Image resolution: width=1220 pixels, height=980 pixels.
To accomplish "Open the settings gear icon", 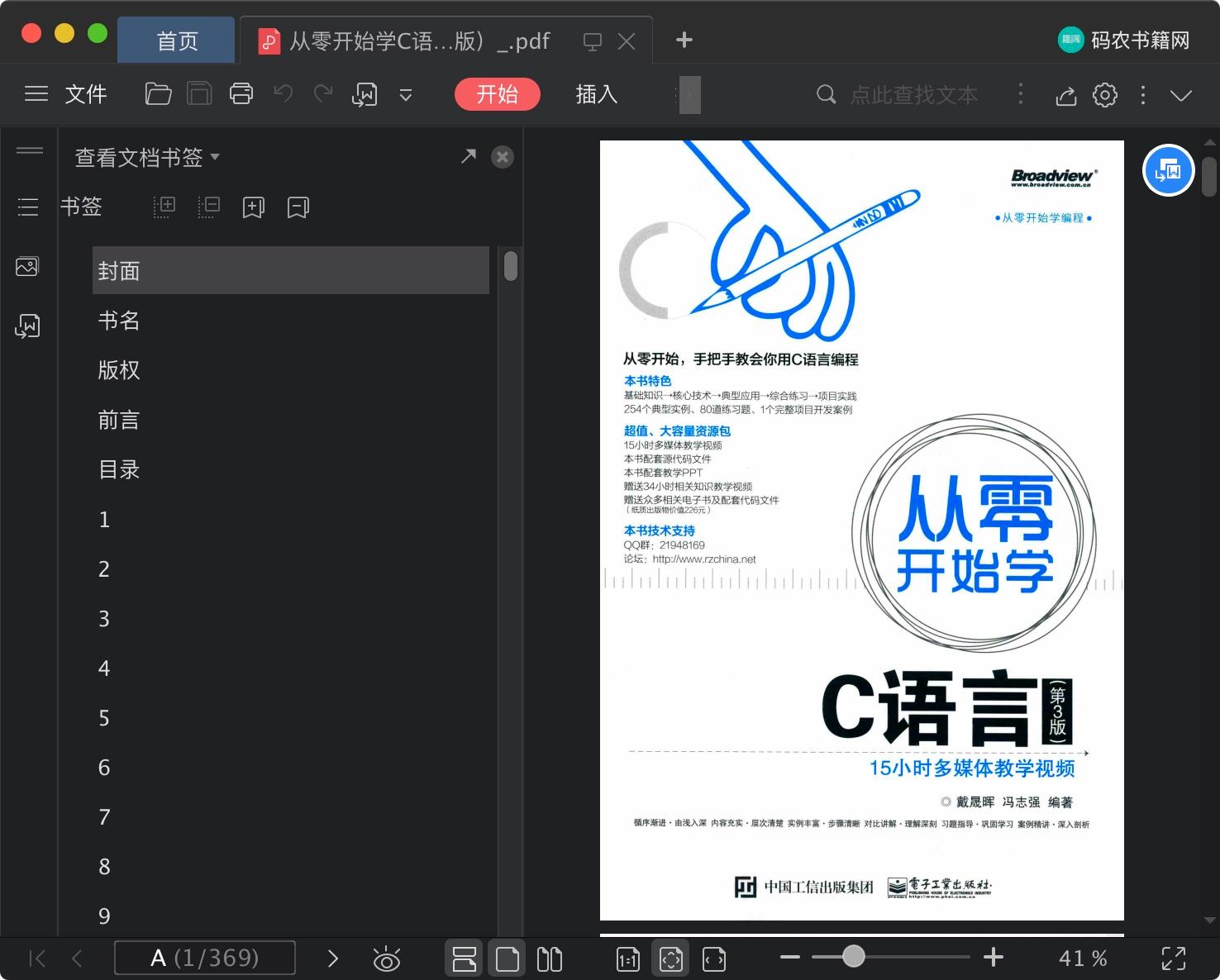I will [1105, 95].
